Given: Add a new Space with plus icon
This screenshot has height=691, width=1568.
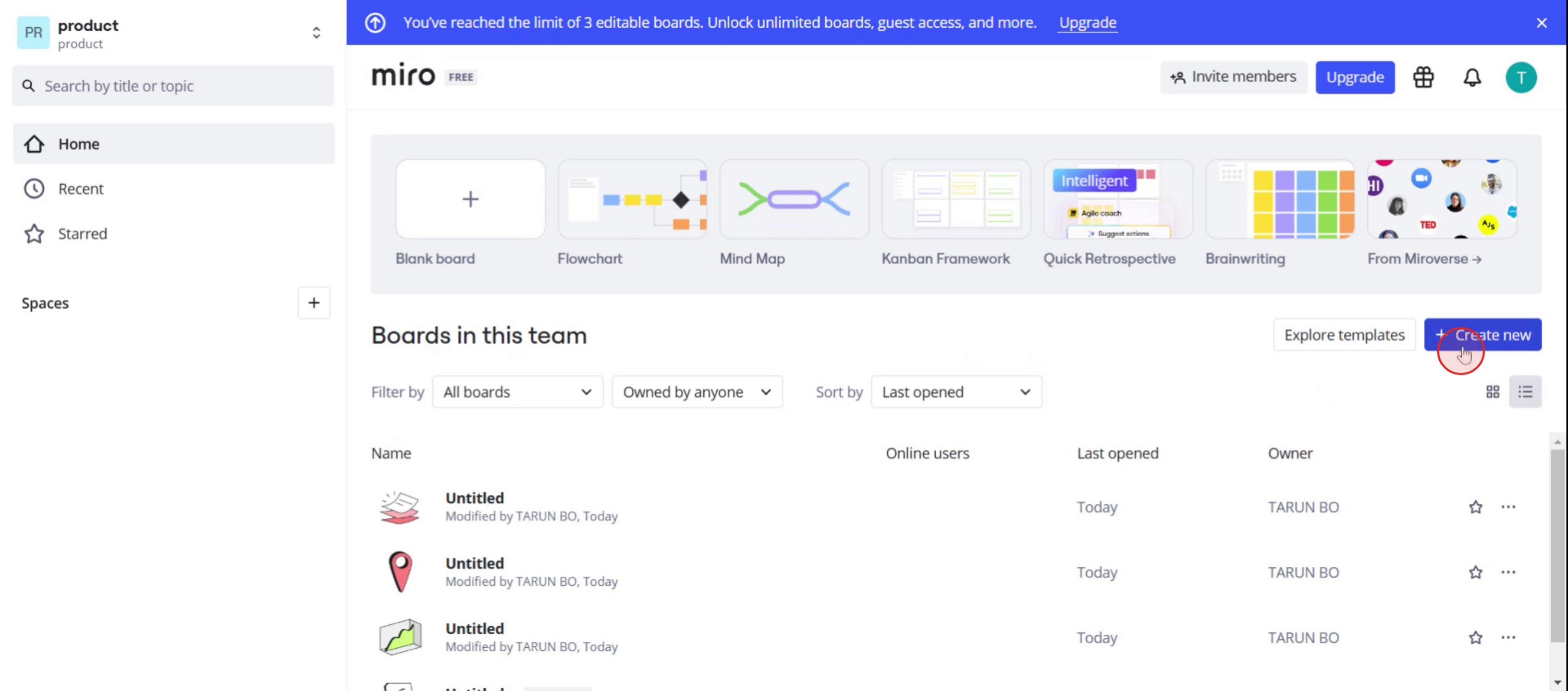Looking at the screenshot, I should (313, 302).
